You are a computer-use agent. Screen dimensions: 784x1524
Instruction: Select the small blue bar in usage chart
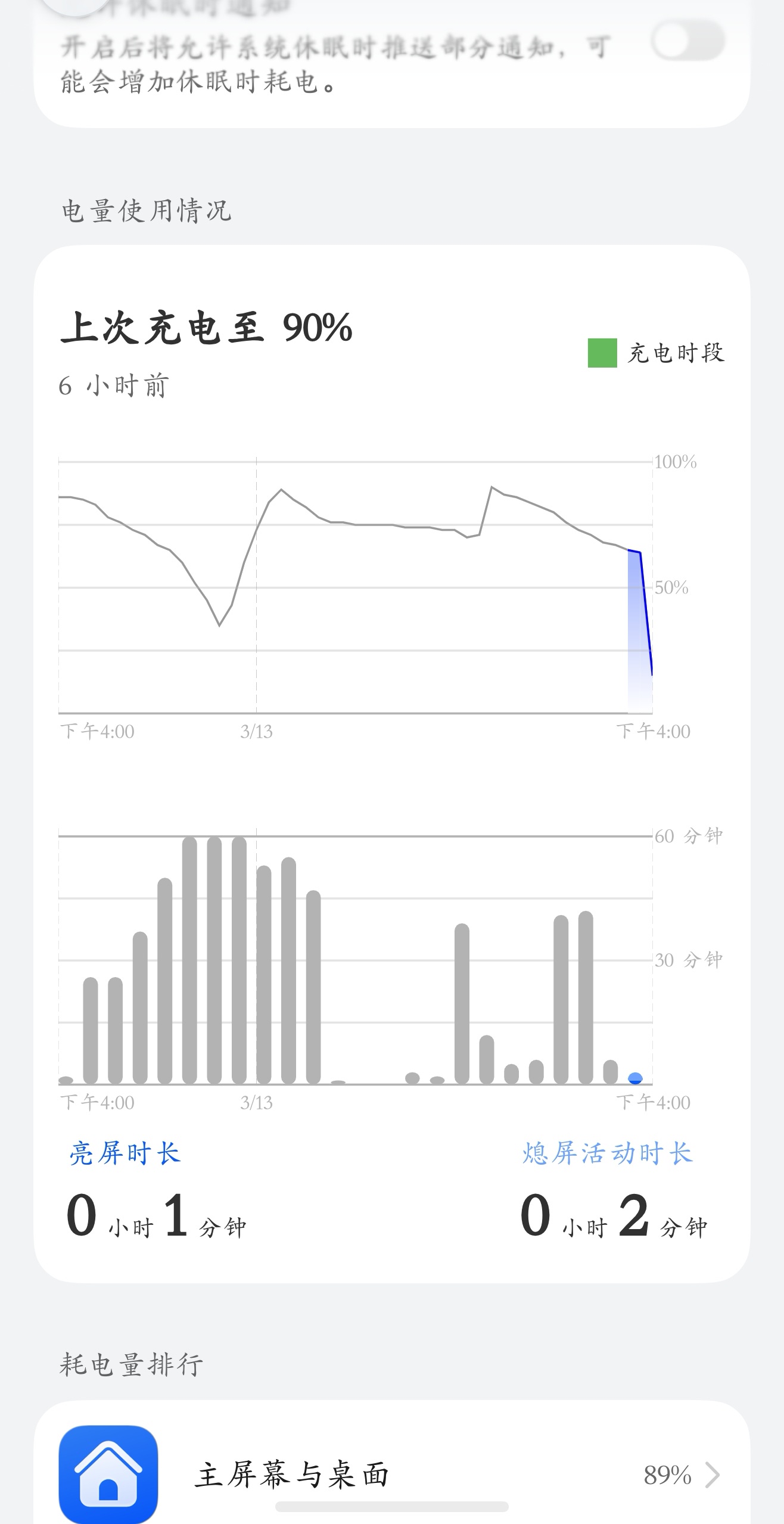(636, 1078)
